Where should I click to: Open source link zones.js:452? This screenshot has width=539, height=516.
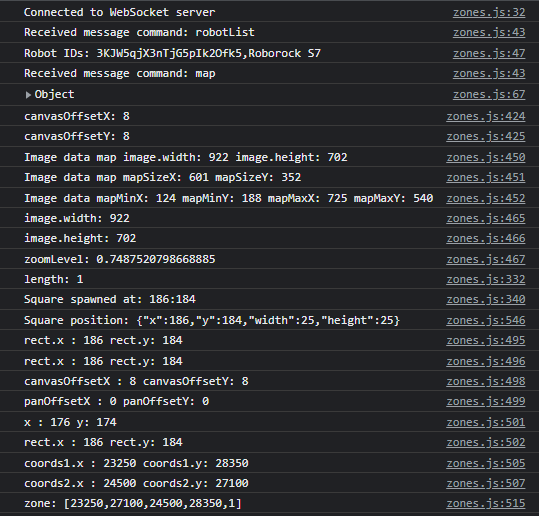point(486,198)
